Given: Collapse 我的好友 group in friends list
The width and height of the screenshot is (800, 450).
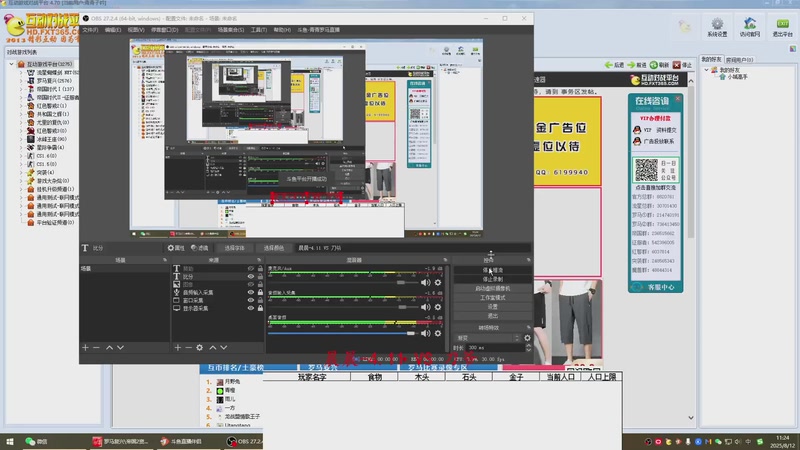Looking at the screenshot, I should tap(707, 70).
